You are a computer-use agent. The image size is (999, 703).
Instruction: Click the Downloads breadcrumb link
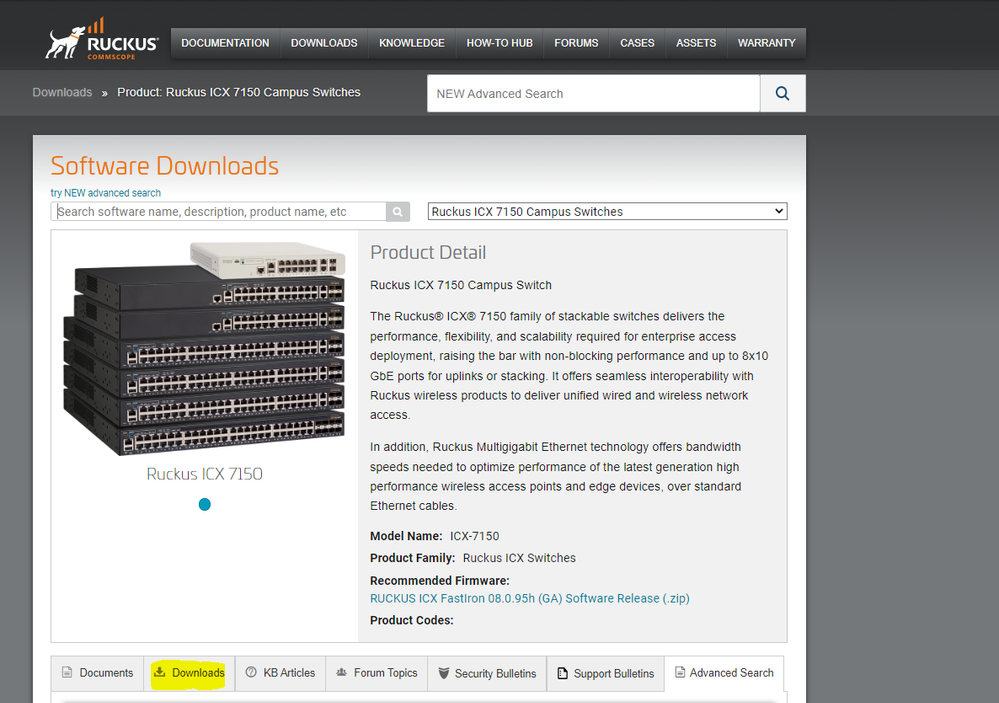62,92
